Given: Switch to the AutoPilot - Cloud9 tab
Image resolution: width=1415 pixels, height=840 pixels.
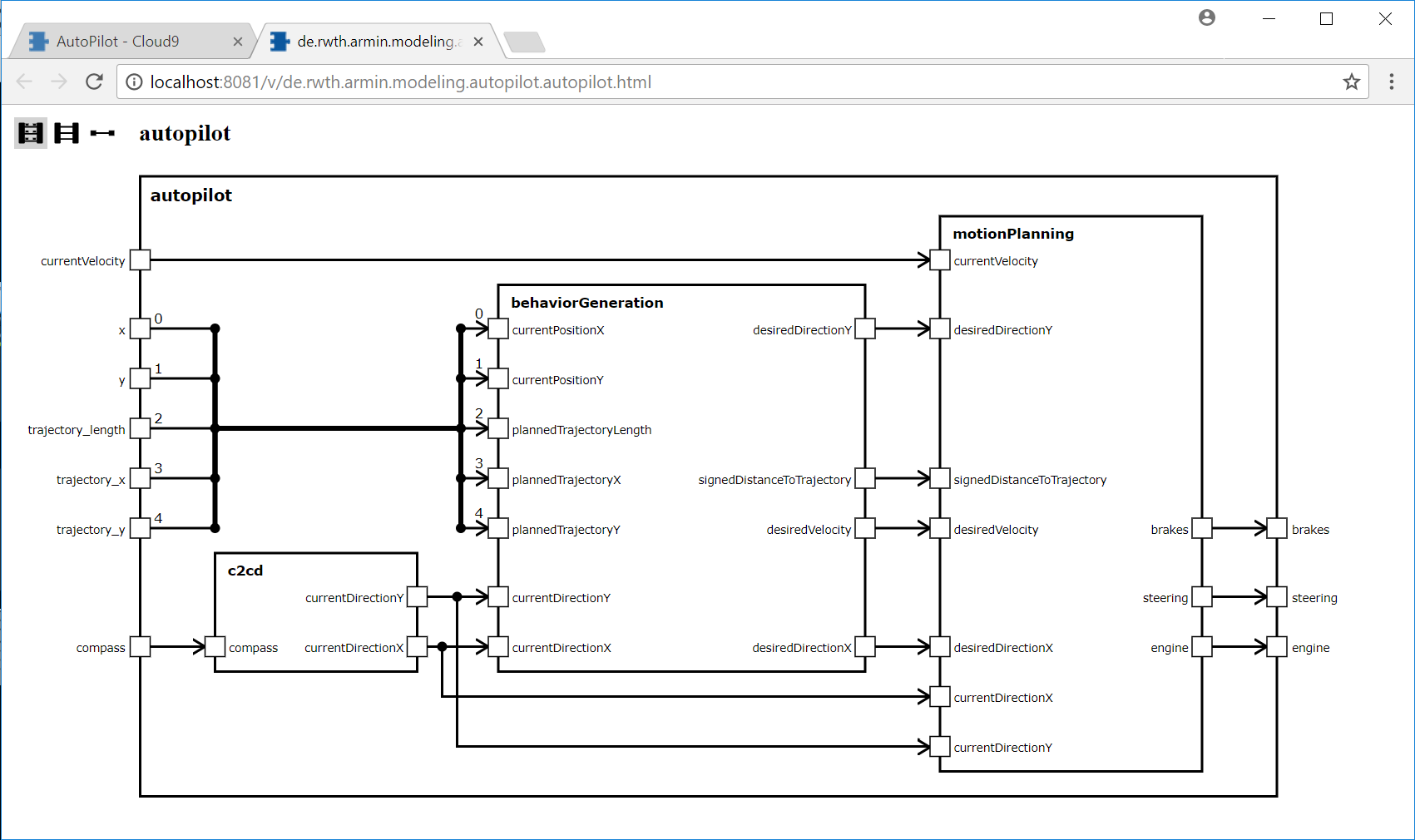Looking at the screenshot, I should tap(117, 42).
